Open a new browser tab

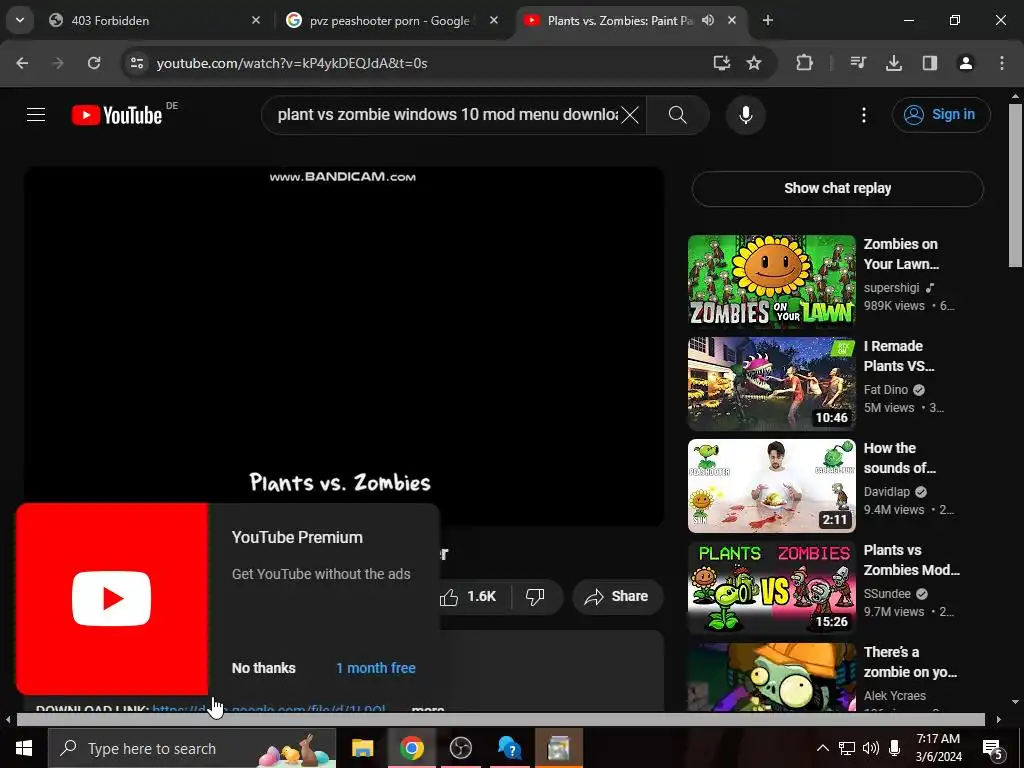tap(768, 21)
